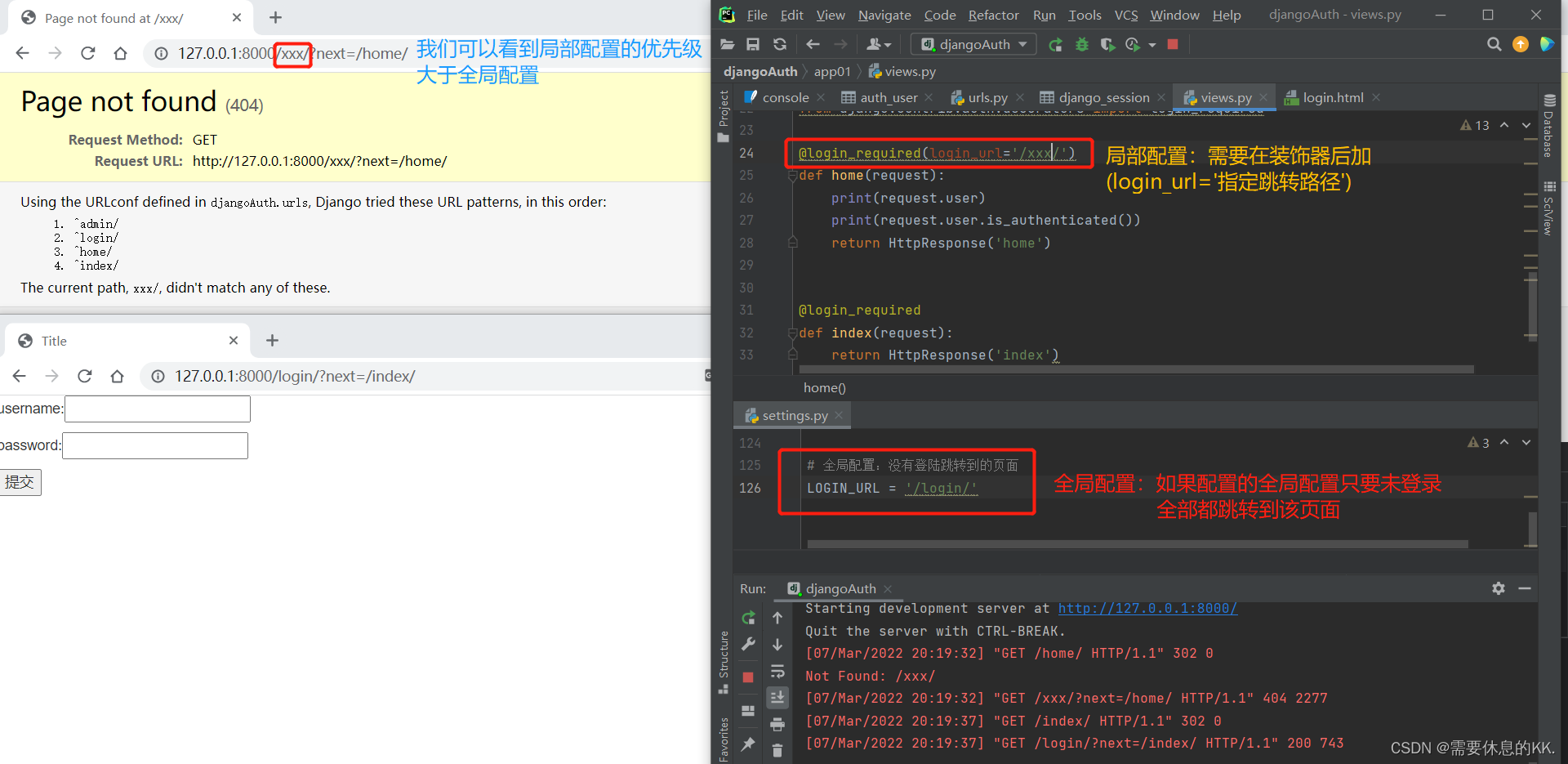Screen dimensions: 1568x764
Task: Open the http://127.0.0.1:8000/ console link
Action: 1147,608
